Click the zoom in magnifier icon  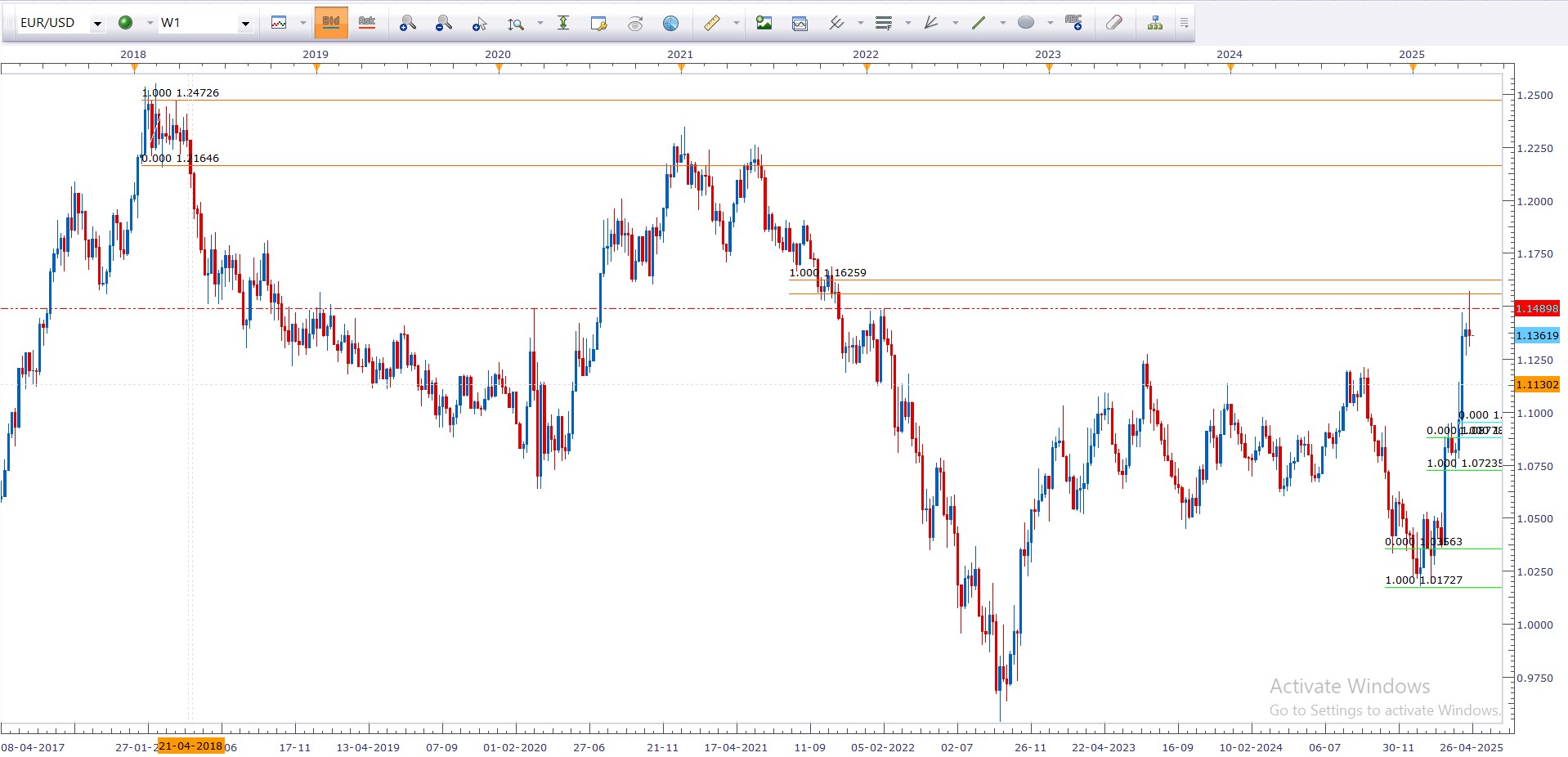point(407,23)
